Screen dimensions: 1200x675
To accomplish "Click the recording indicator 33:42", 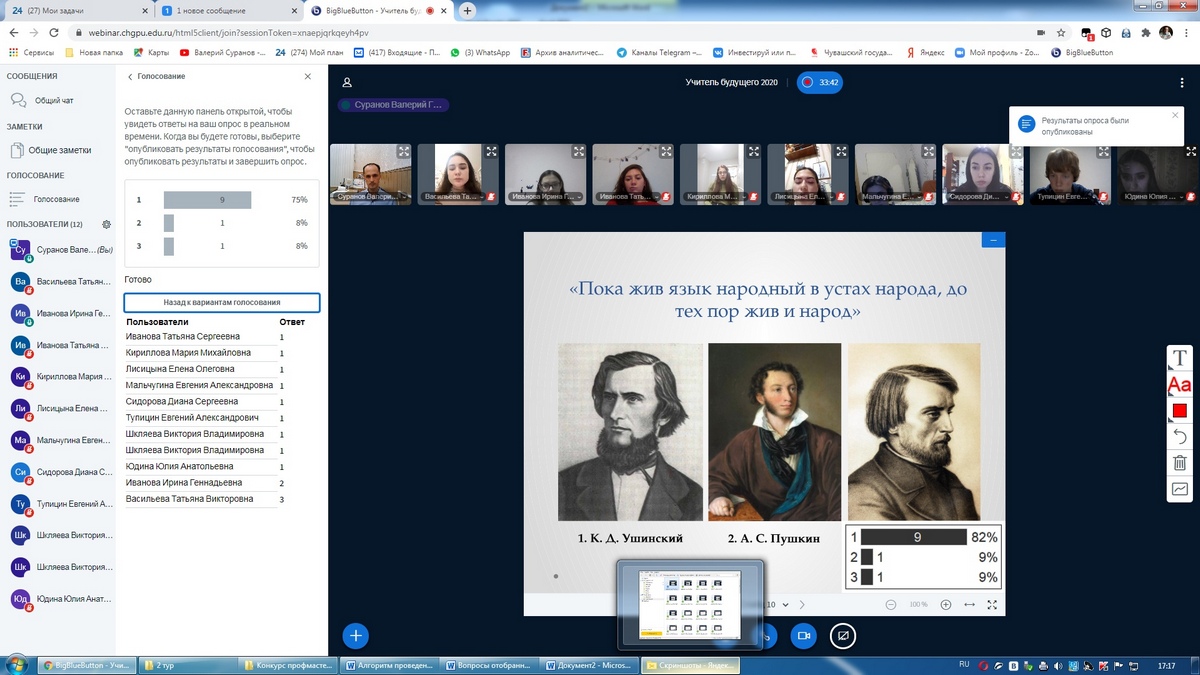I will pyautogui.click(x=820, y=82).
